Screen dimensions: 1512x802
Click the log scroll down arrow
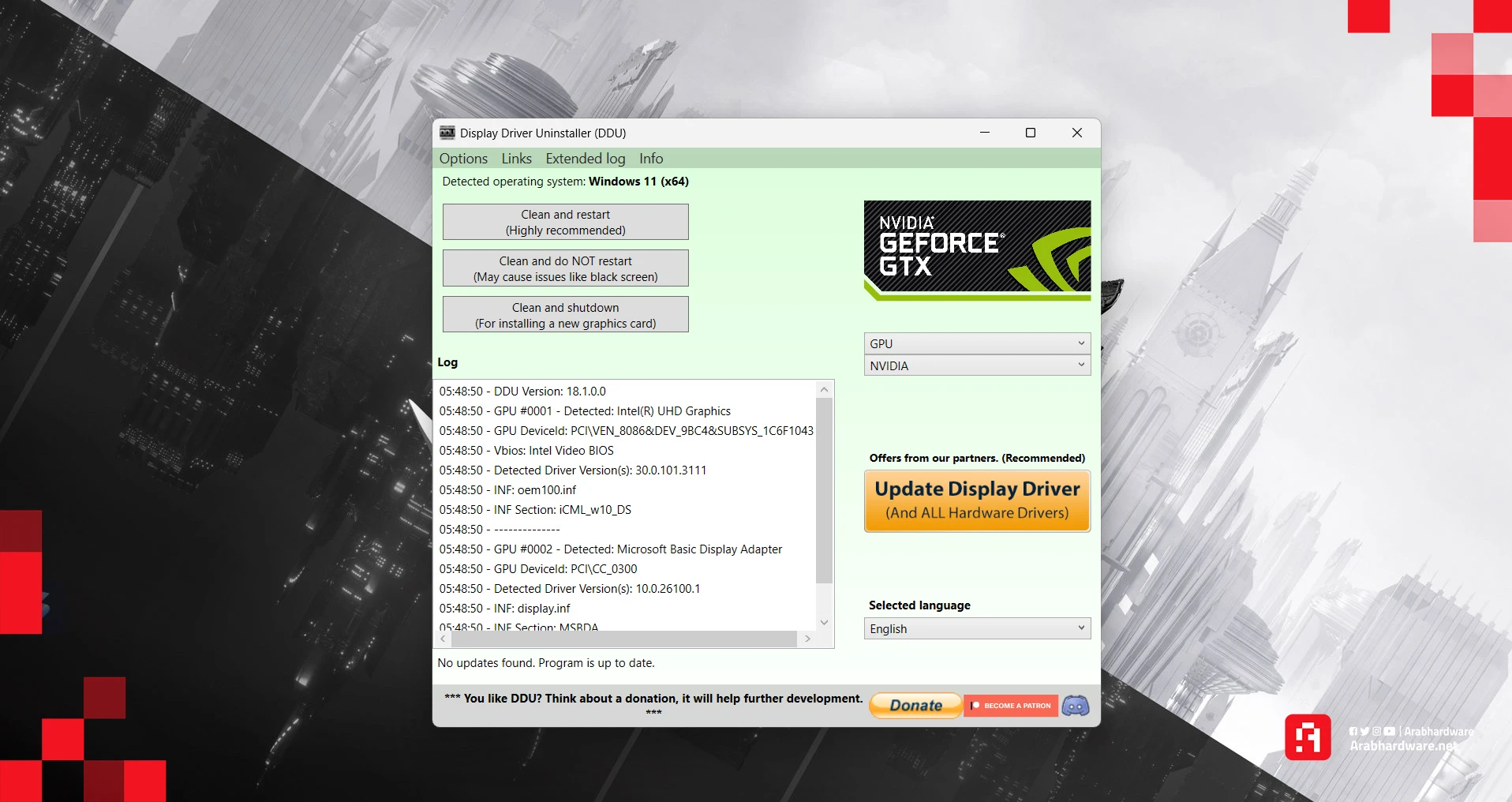(824, 622)
